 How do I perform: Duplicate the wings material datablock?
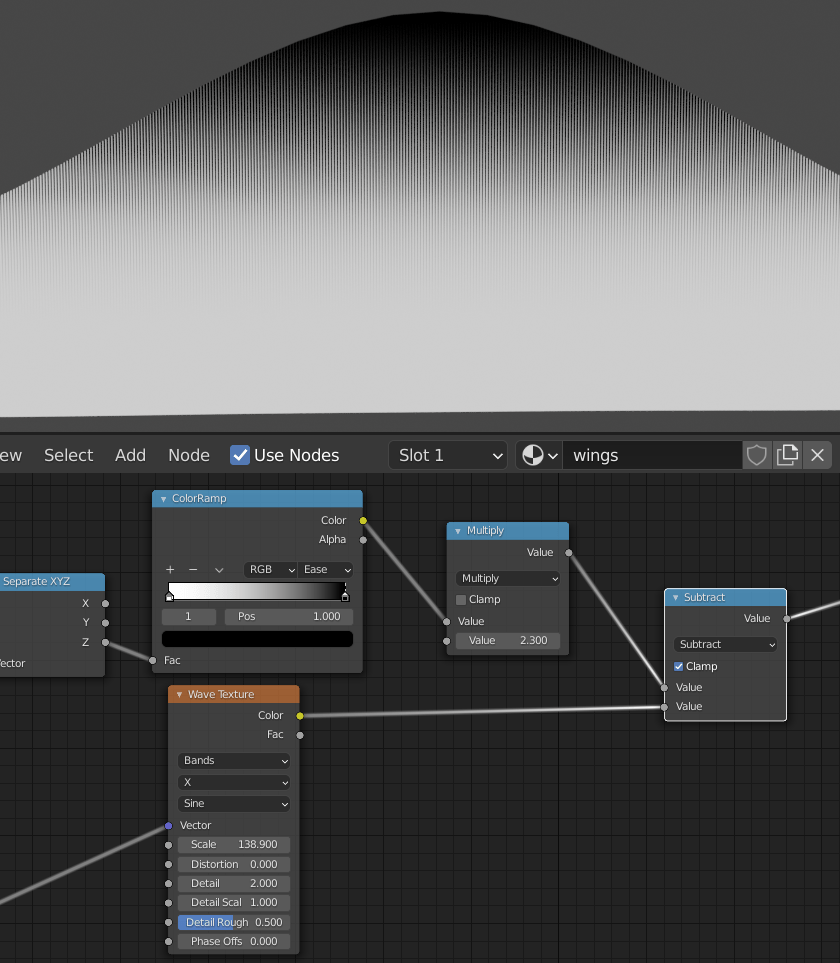787,455
